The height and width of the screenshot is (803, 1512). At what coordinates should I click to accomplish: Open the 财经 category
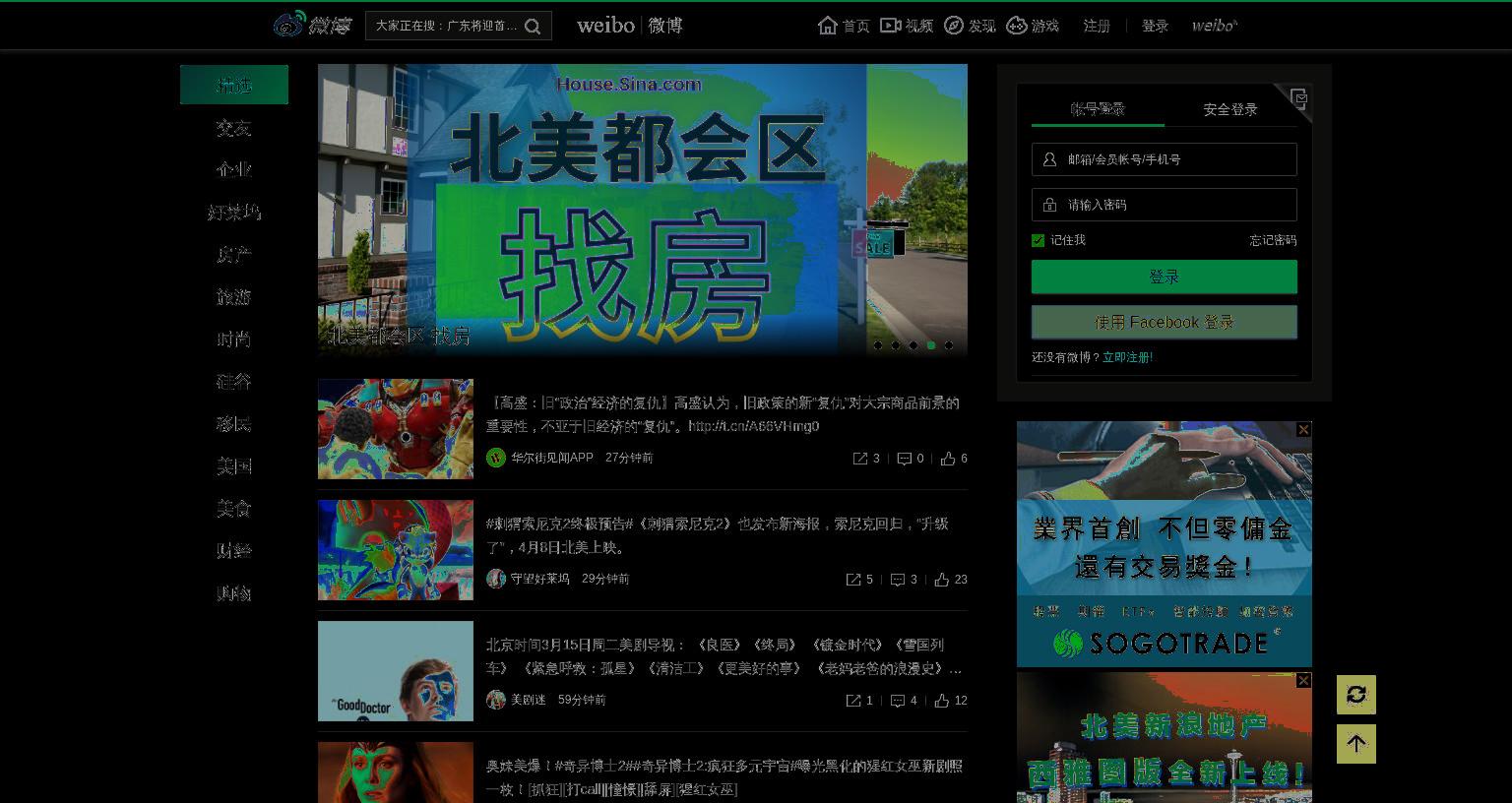(234, 551)
